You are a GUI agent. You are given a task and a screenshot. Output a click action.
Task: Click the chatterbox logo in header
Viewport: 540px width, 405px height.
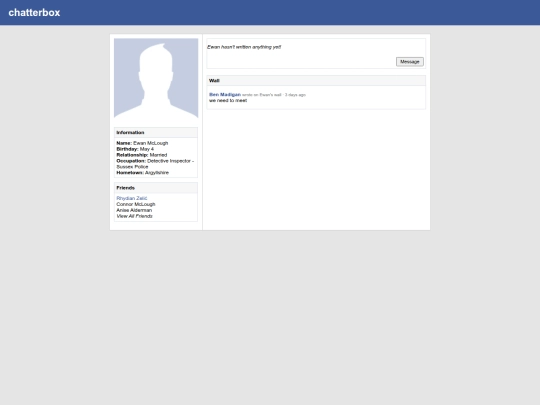(x=34, y=13)
